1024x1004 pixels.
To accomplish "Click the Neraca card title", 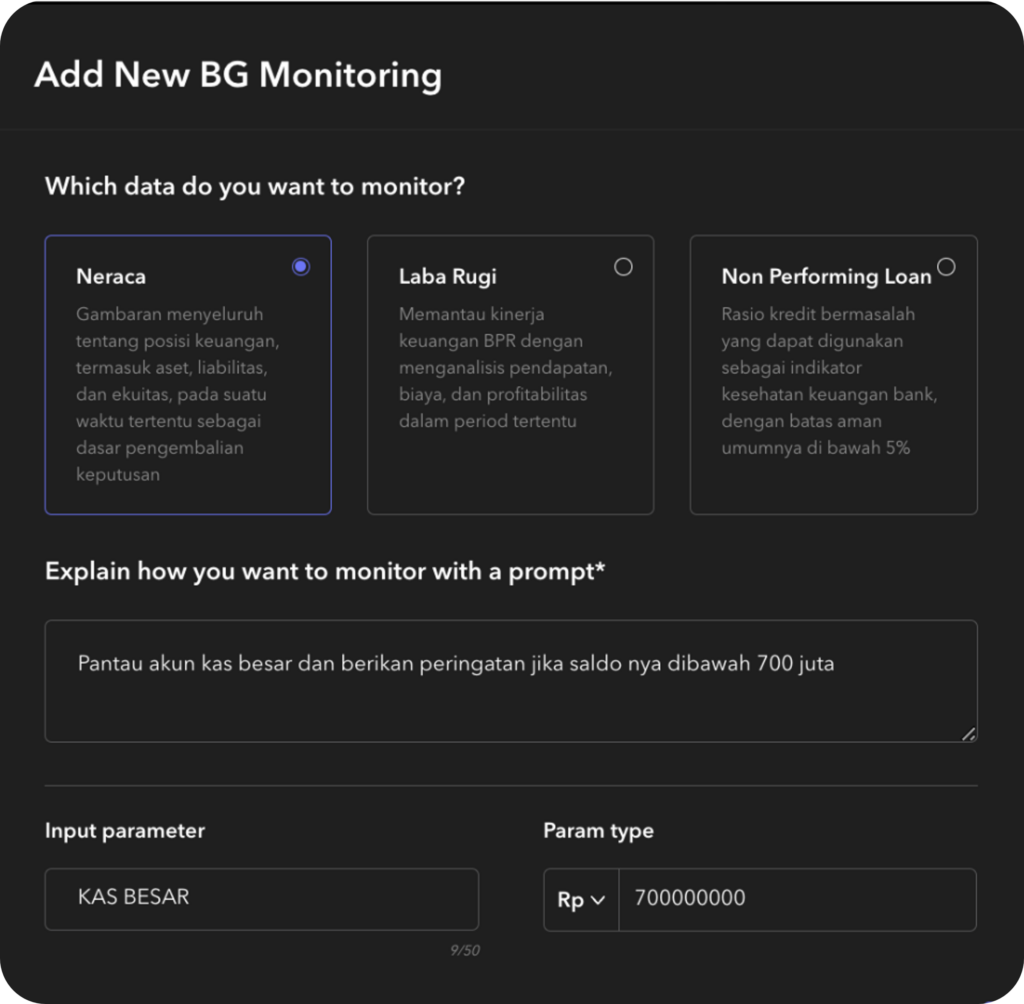I will coord(111,277).
